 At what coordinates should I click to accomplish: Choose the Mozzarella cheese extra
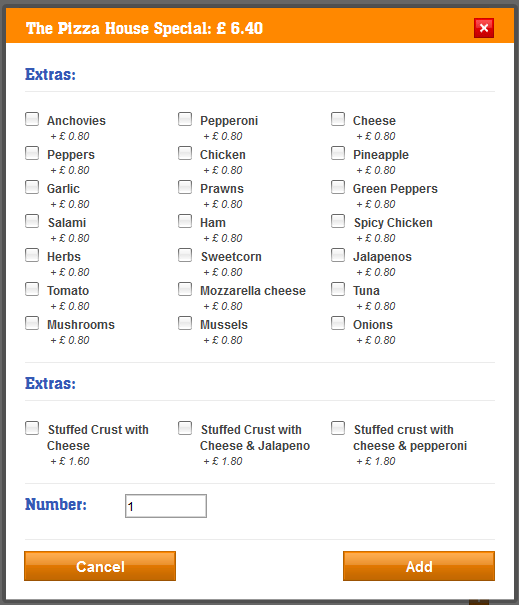pyautogui.click(x=185, y=289)
